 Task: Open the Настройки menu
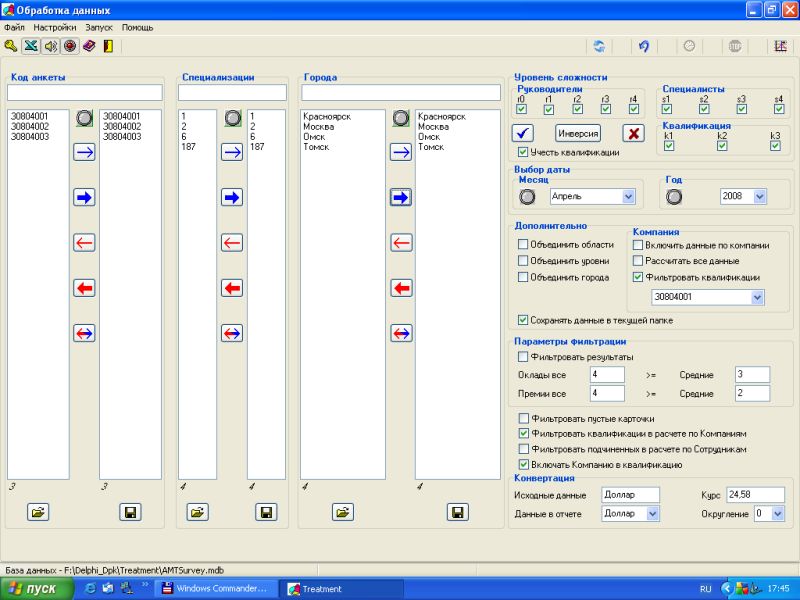pyautogui.click(x=54, y=27)
